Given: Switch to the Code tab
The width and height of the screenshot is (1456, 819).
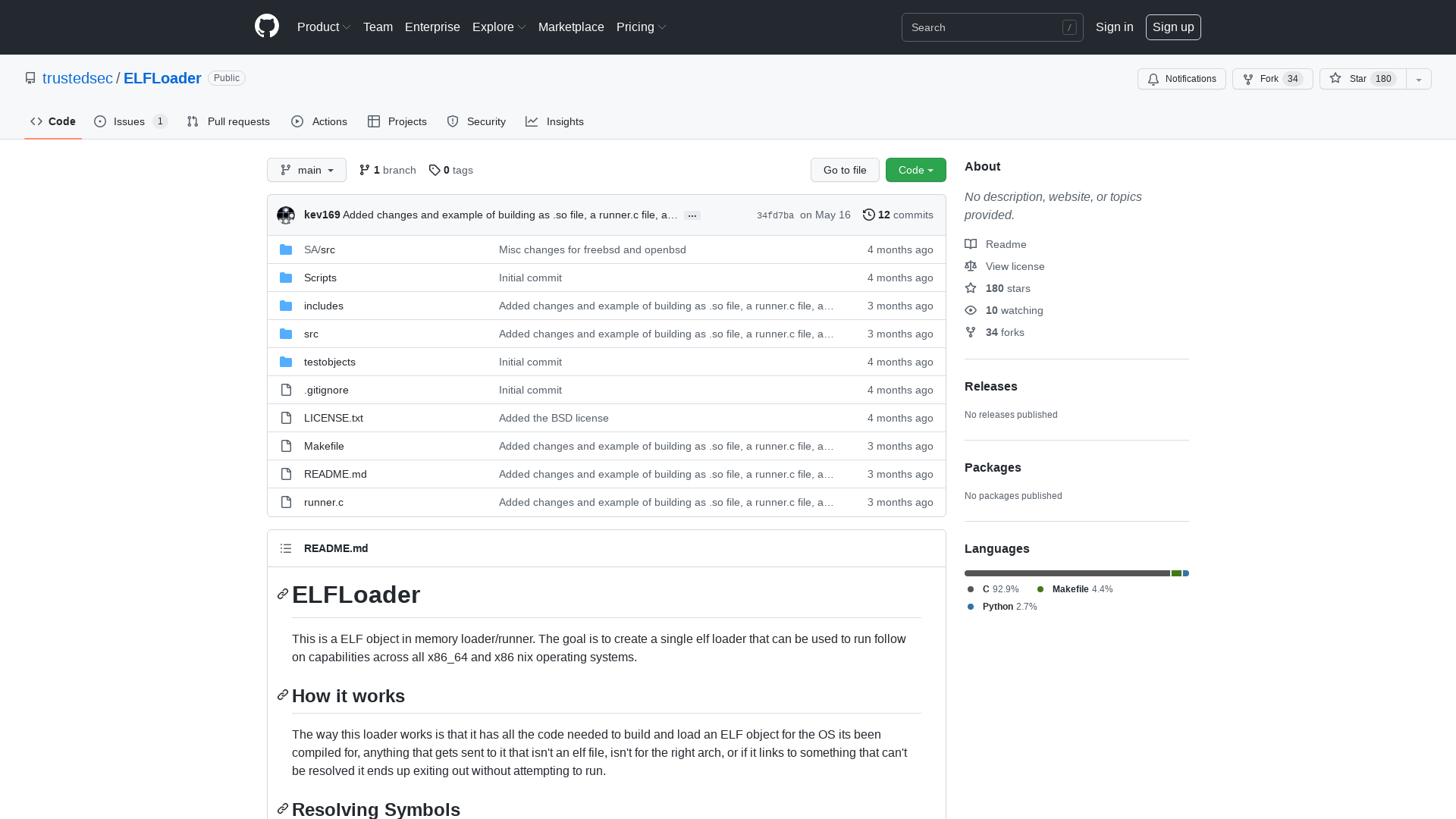Looking at the screenshot, I should [x=53, y=121].
